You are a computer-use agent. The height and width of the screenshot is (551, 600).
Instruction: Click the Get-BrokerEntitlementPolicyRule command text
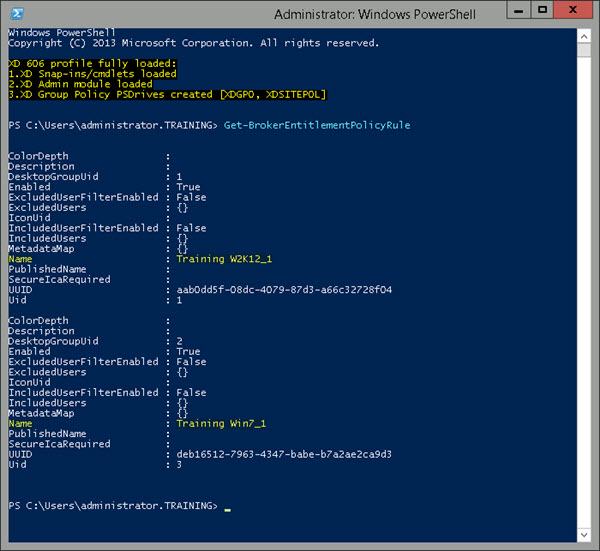[317, 125]
